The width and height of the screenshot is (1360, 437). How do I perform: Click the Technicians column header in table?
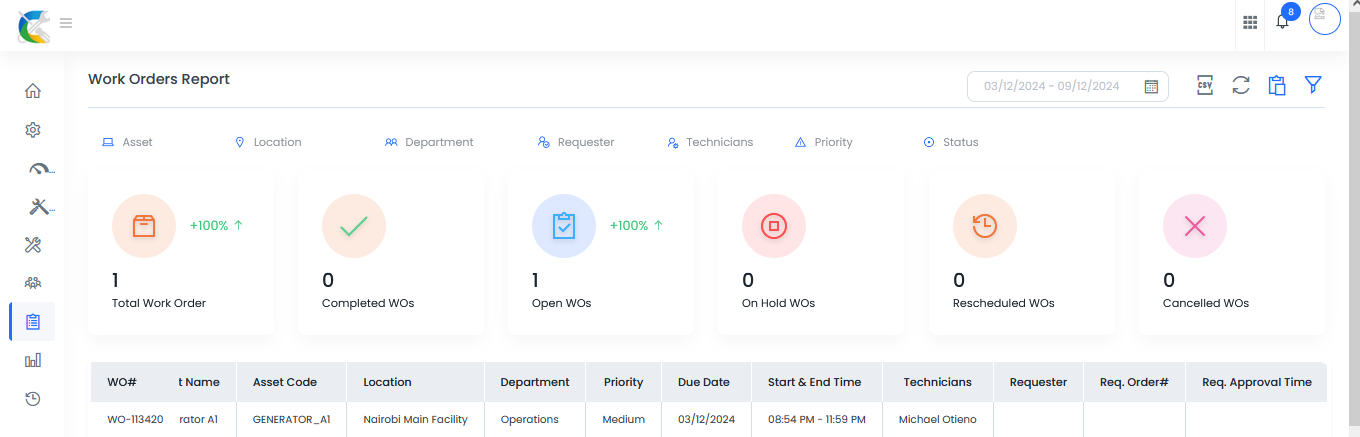click(x=938, y=382)
